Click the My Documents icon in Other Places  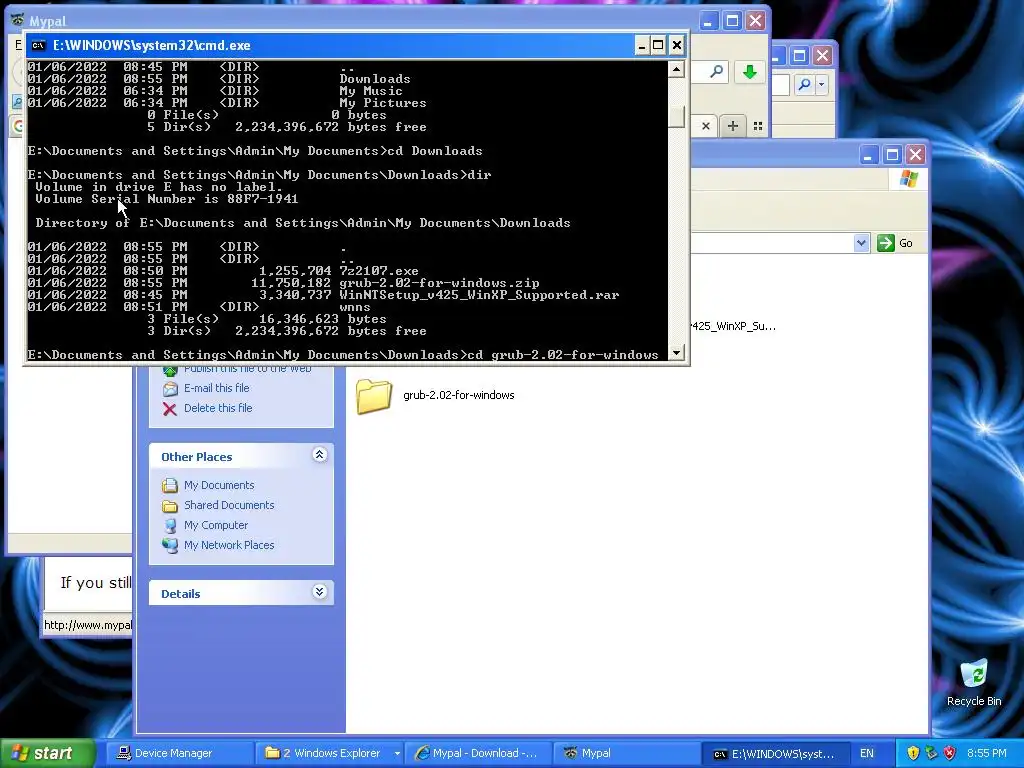click(170, 485)
